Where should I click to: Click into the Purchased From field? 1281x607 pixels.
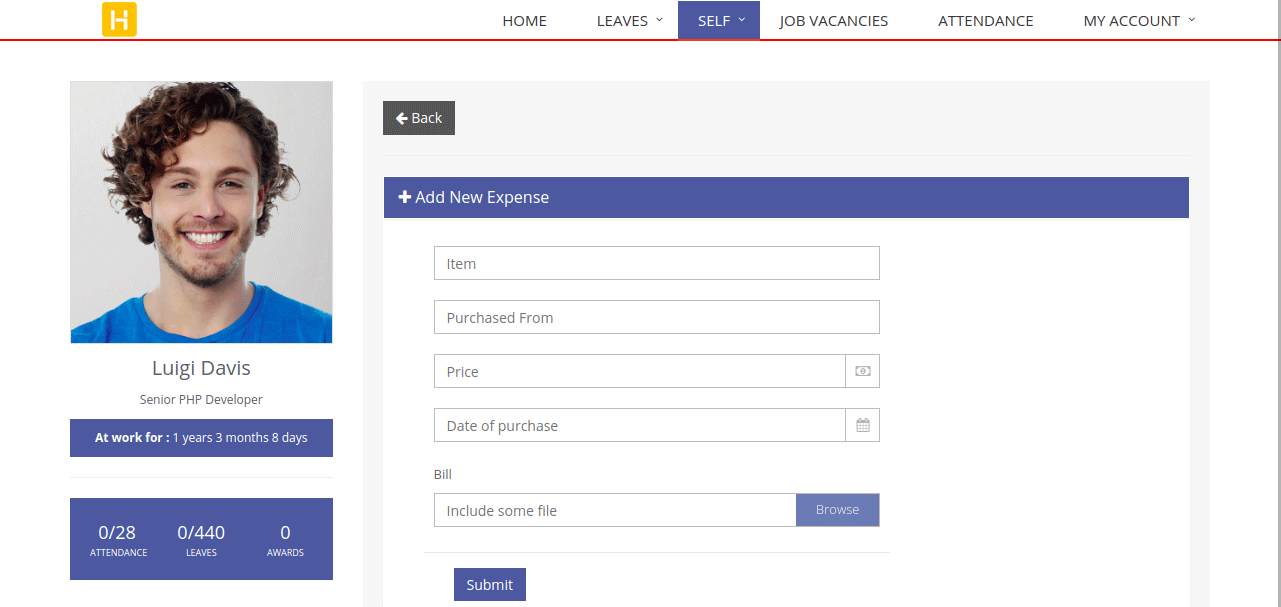coord(656,317)
